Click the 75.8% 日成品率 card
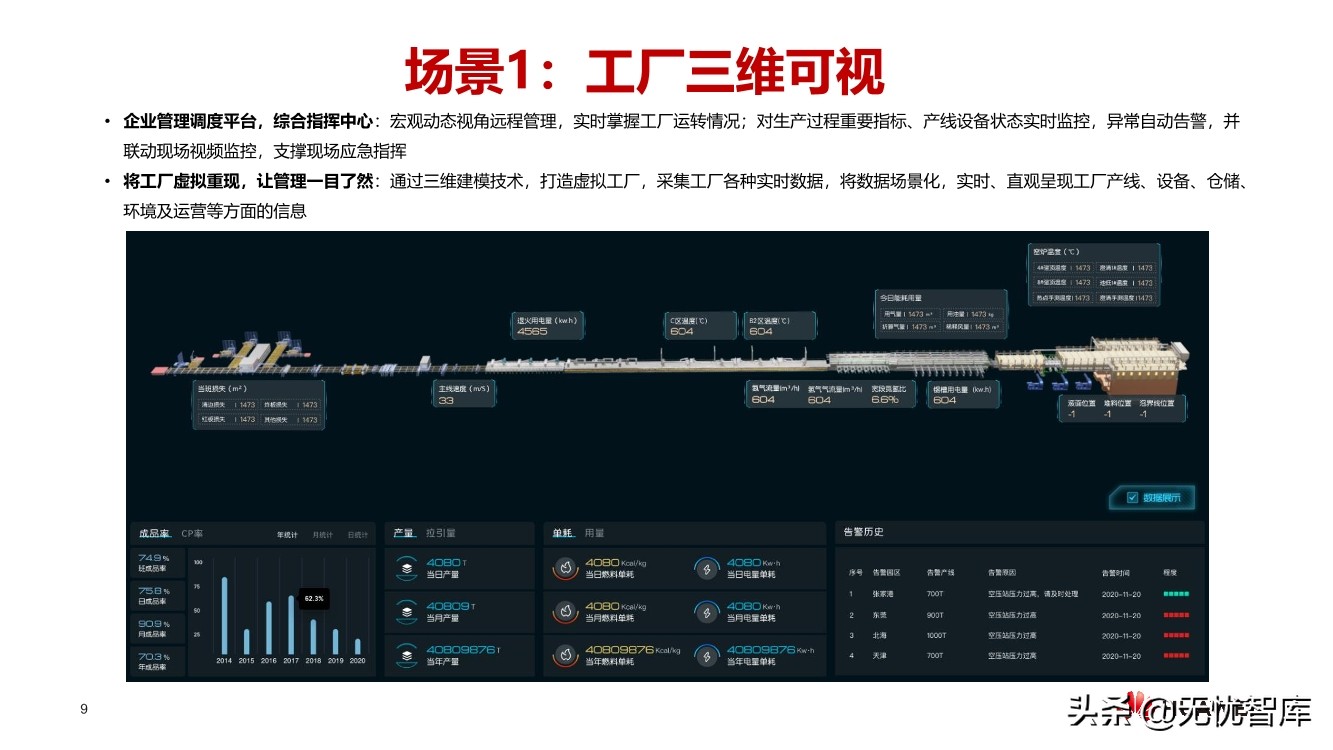Viewport: 1333px width, 750px height. 158,596
